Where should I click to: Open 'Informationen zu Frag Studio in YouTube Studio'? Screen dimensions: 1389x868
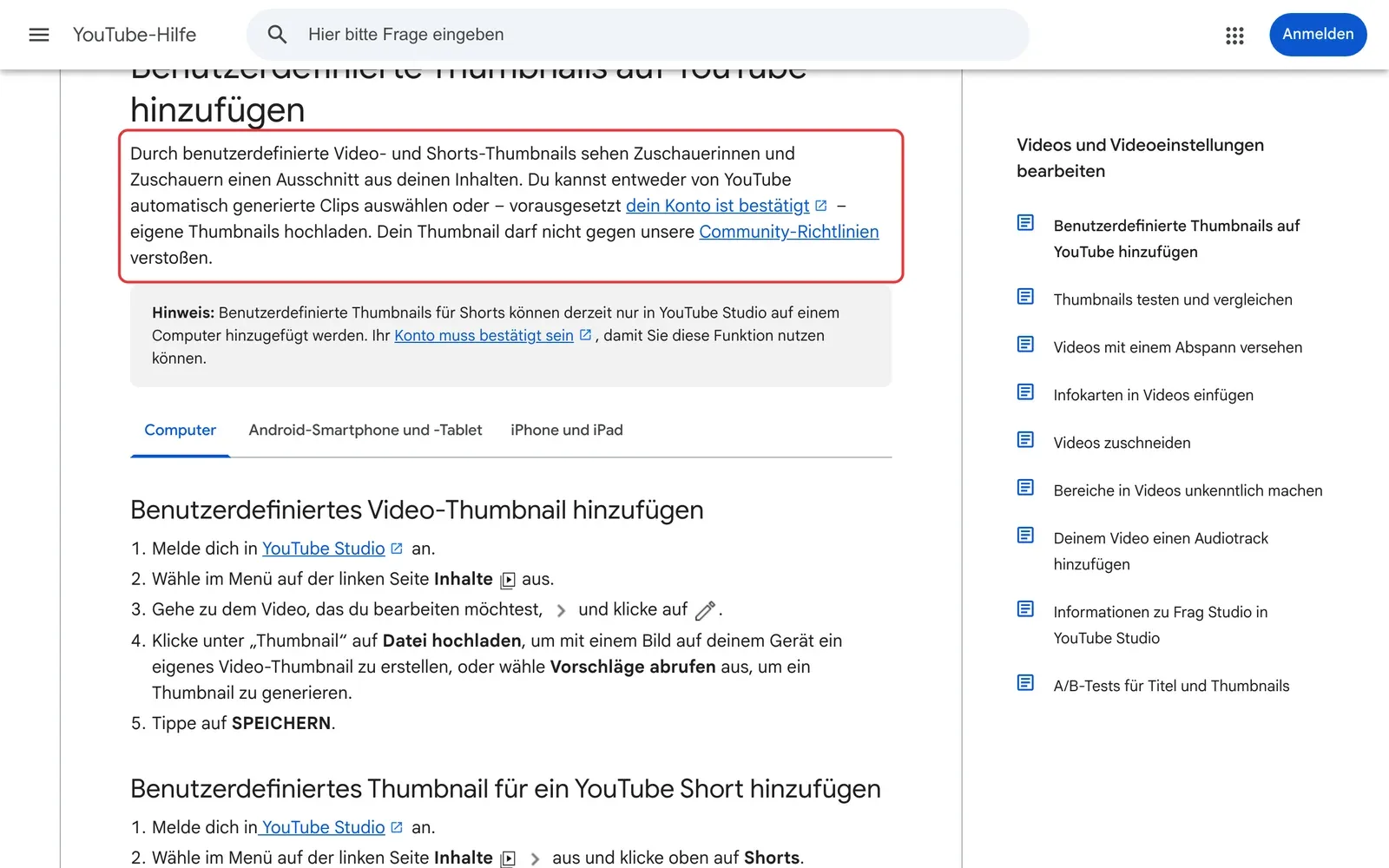pos(1161,625)
